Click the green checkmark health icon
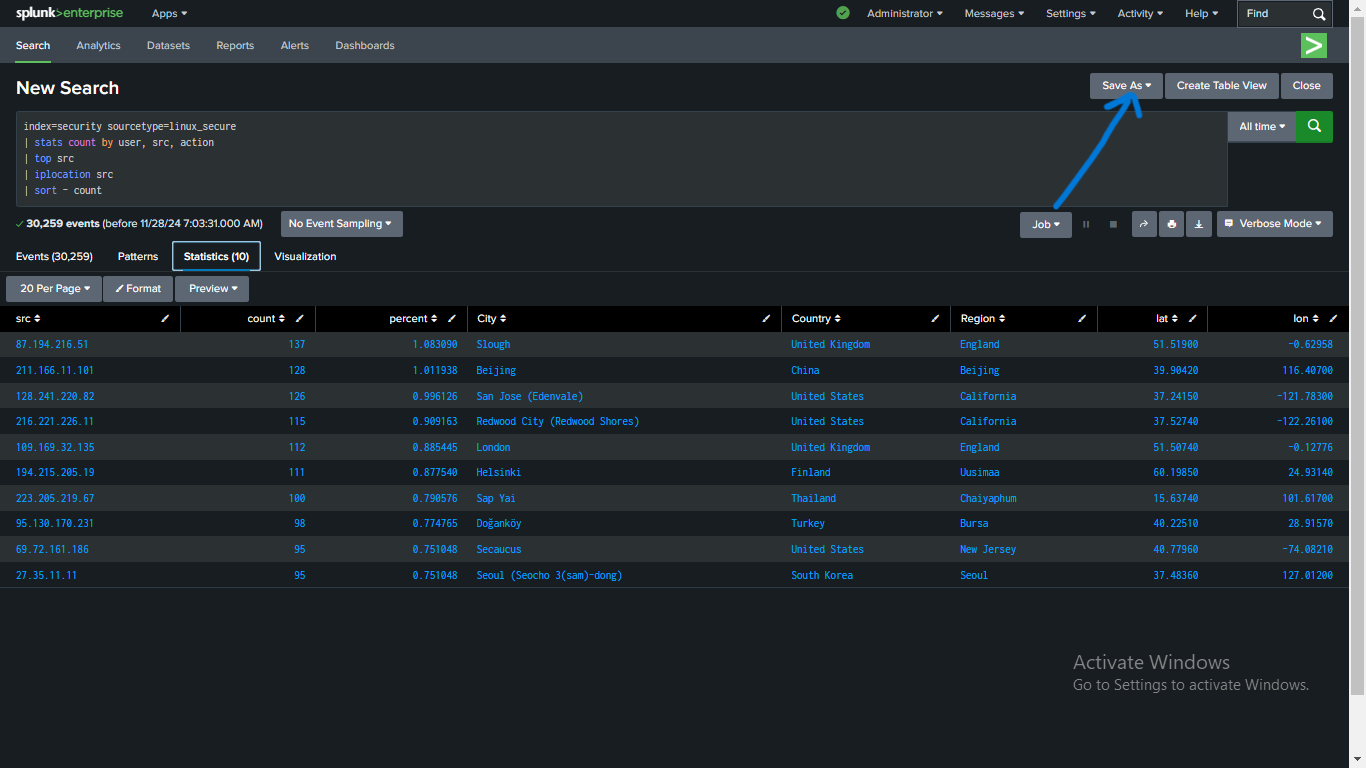Screen dimensions: 1366x768 [842, 13]
